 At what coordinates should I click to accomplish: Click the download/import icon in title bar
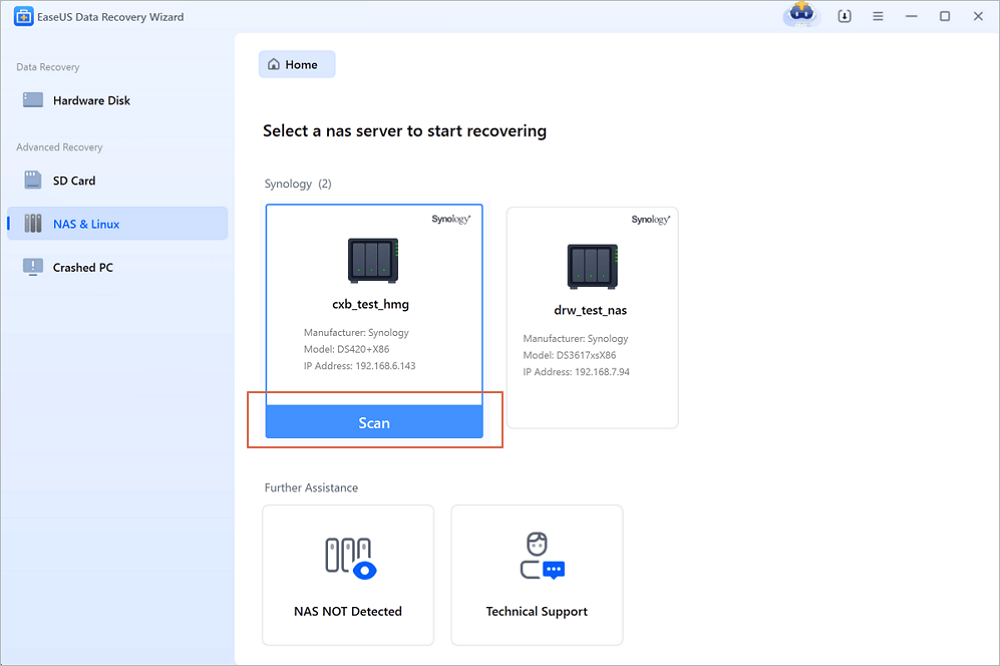[844, 17]
